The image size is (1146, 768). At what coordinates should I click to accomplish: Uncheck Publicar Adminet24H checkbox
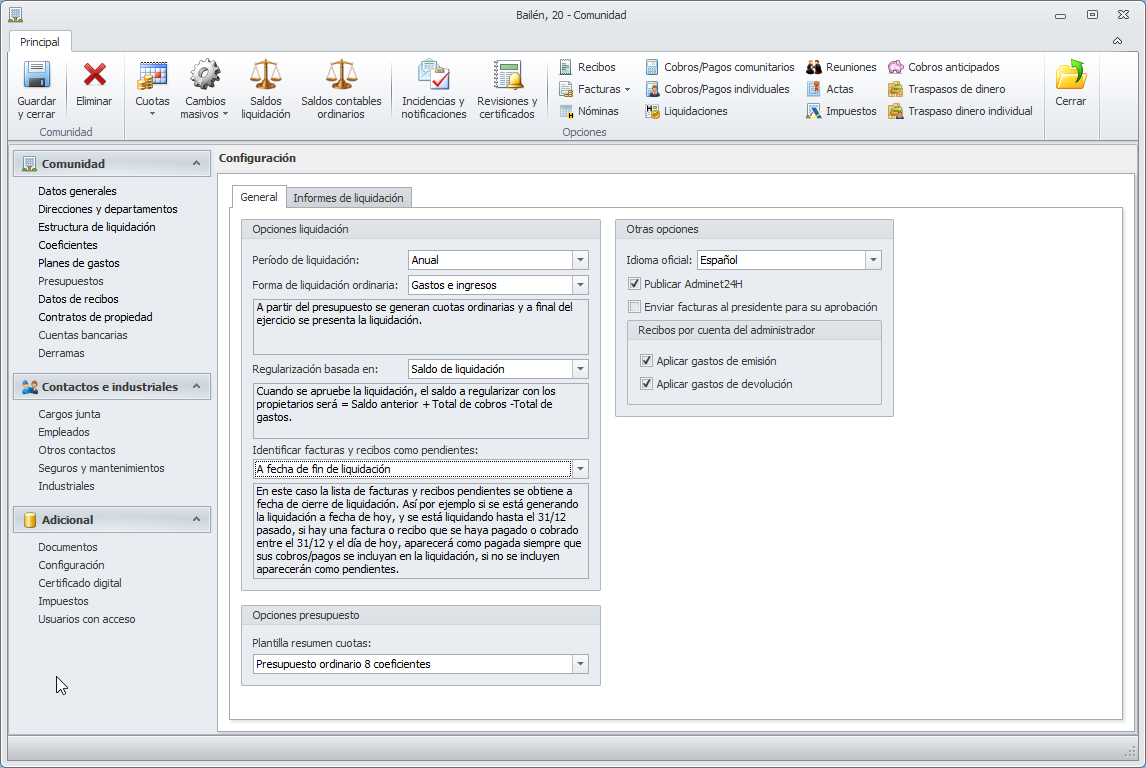[x=634, y=284]
